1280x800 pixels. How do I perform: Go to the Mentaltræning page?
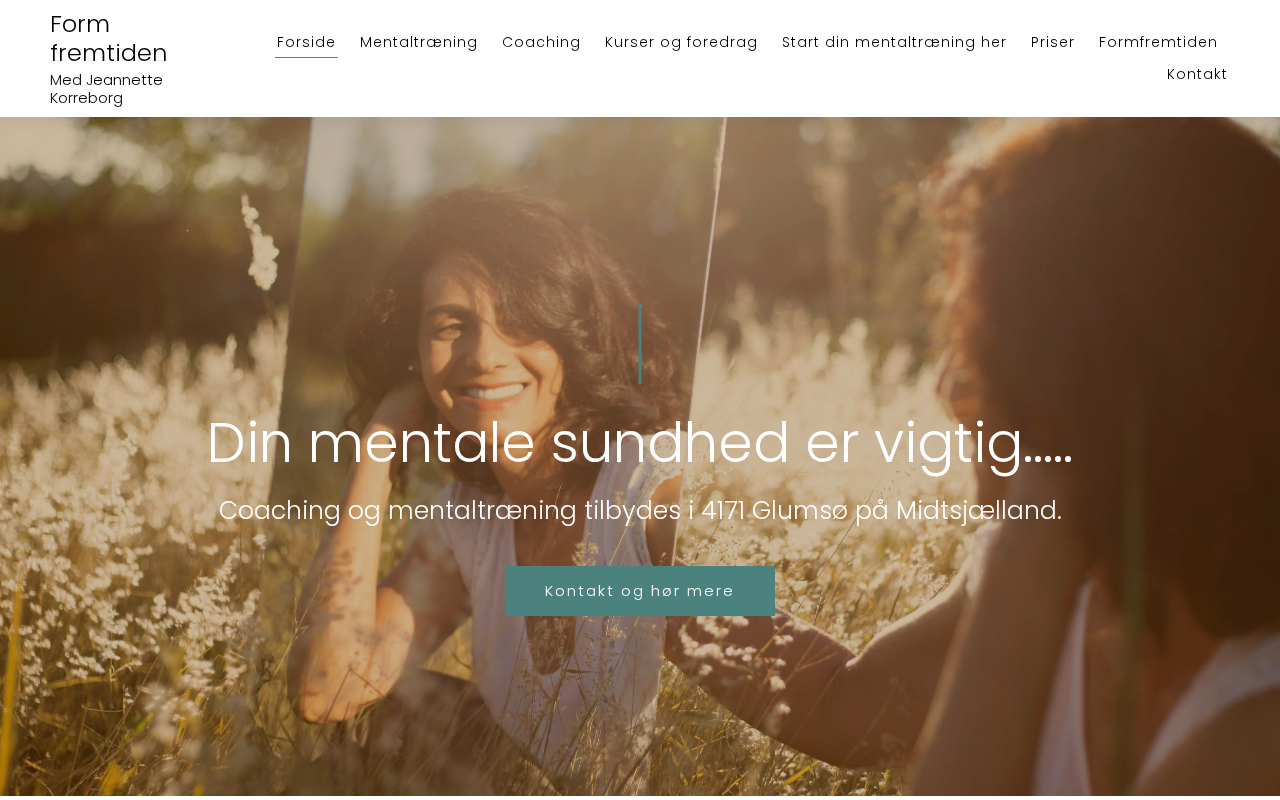tap(419, 42)
